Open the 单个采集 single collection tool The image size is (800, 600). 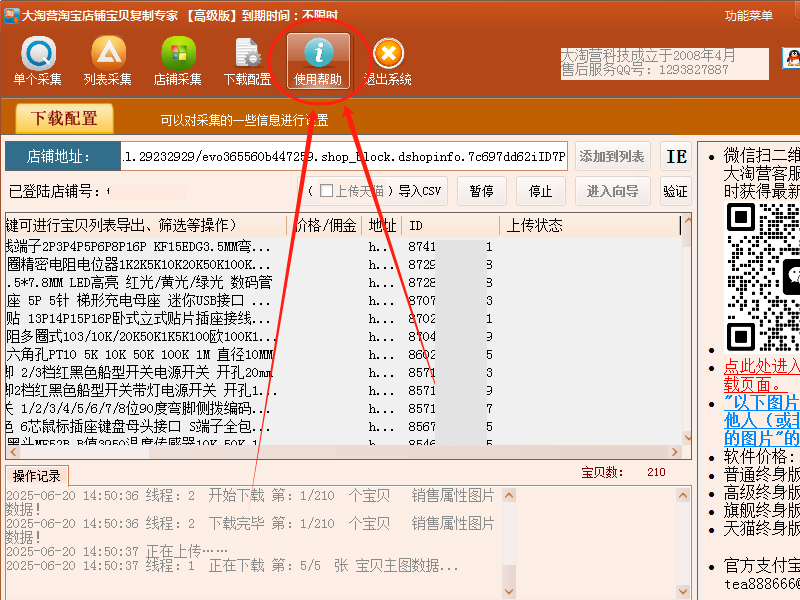coord(38,60)
